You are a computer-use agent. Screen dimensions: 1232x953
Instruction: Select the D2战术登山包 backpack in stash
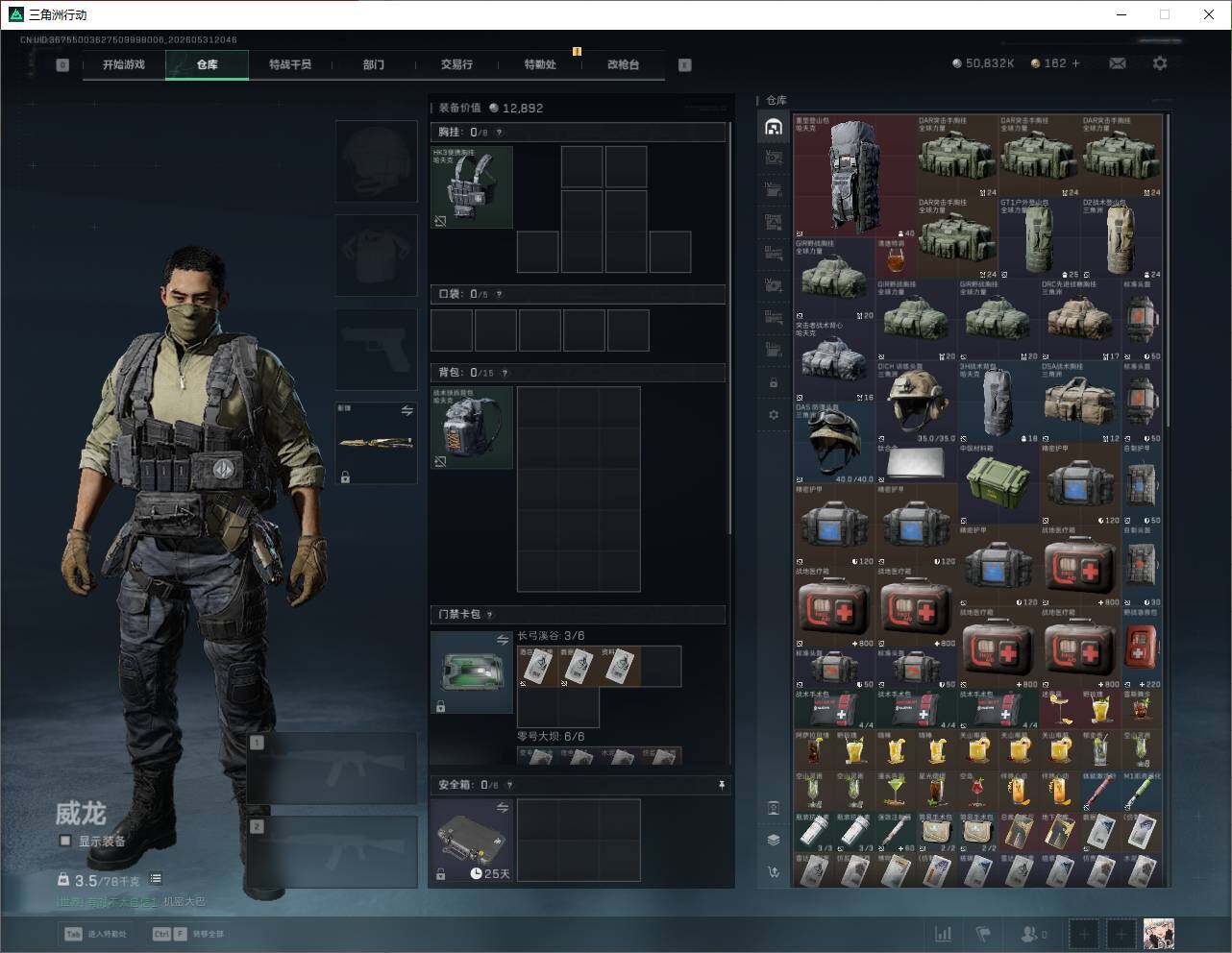[1122, 238]
